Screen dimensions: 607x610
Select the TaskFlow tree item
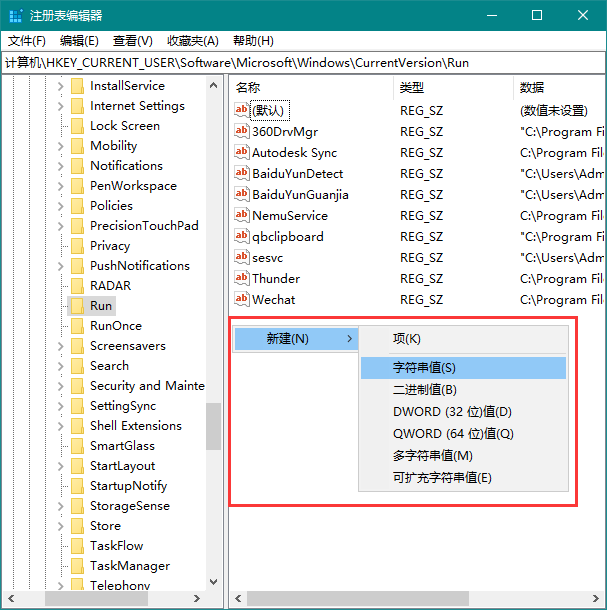116,546
